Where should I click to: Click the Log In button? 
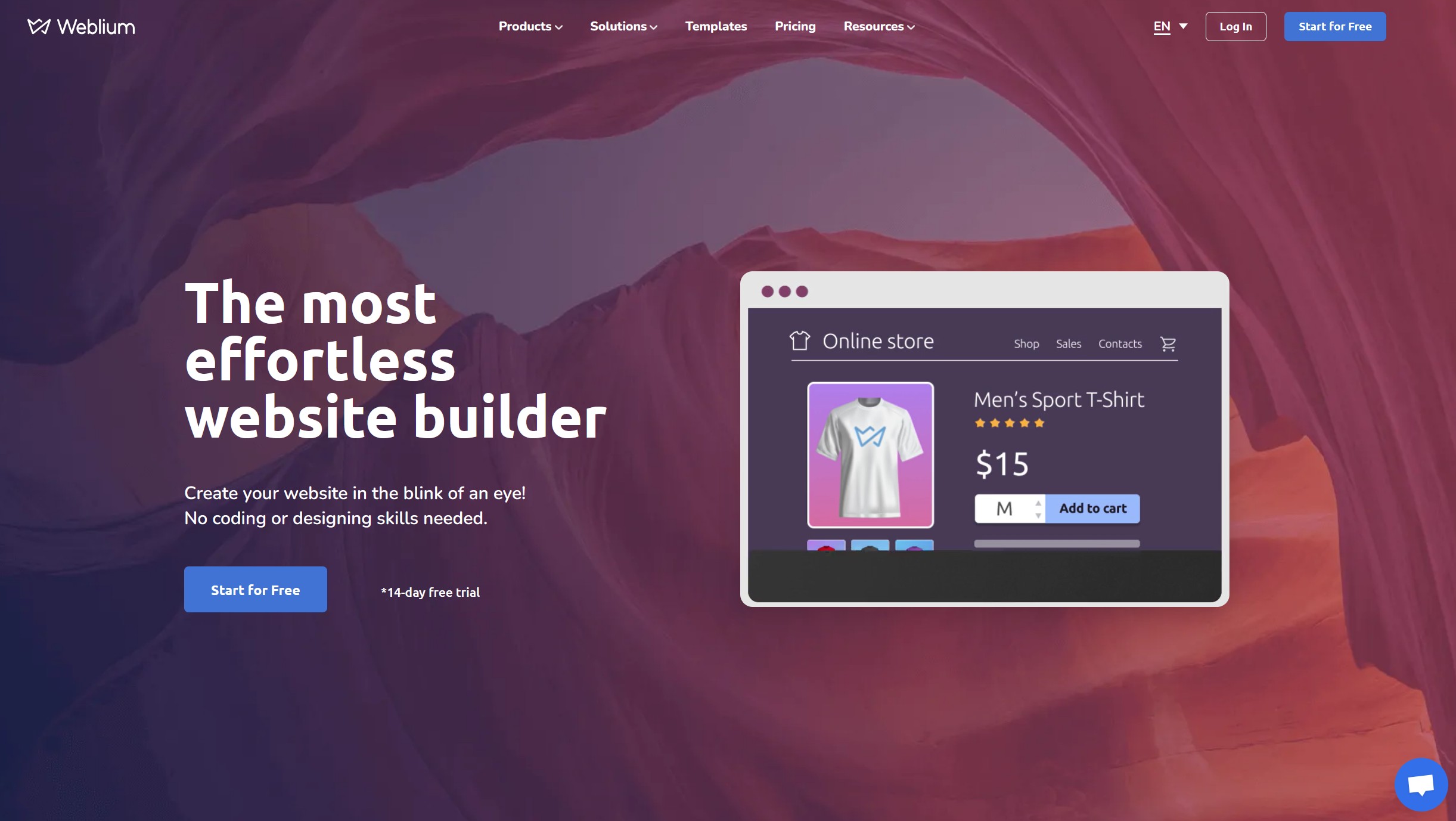1235,26
